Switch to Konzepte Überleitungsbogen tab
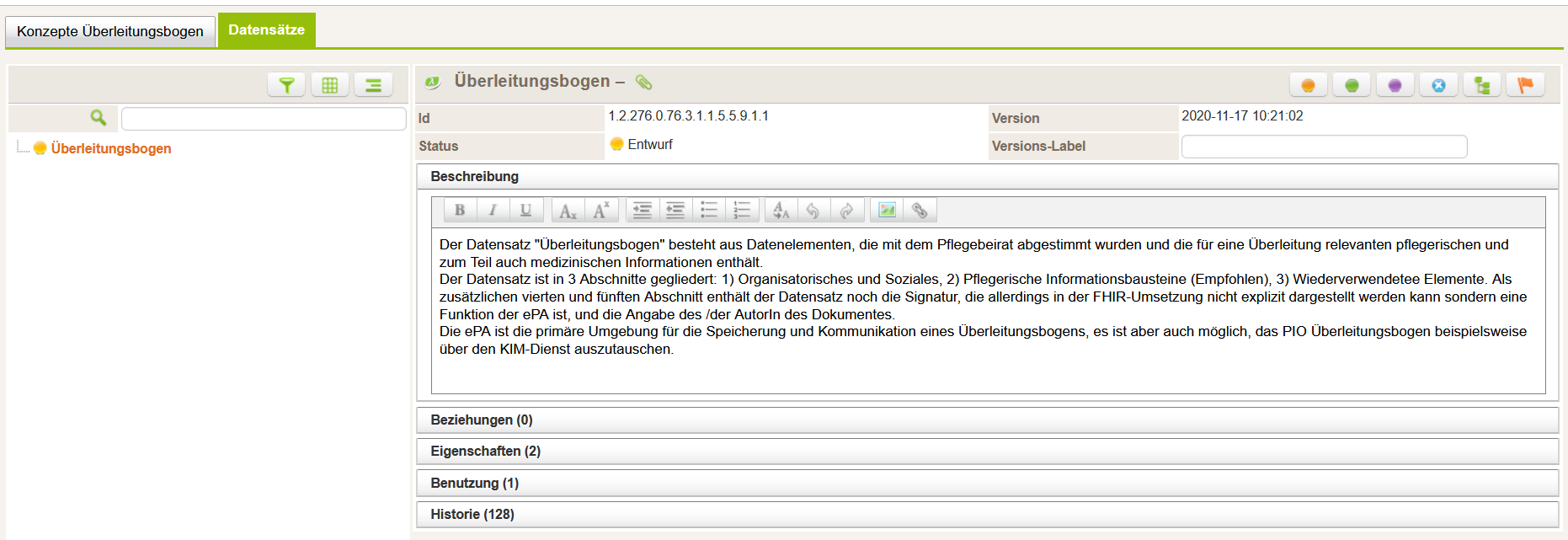The width and height of the screenshot is (1568, 540). point(110,31)
